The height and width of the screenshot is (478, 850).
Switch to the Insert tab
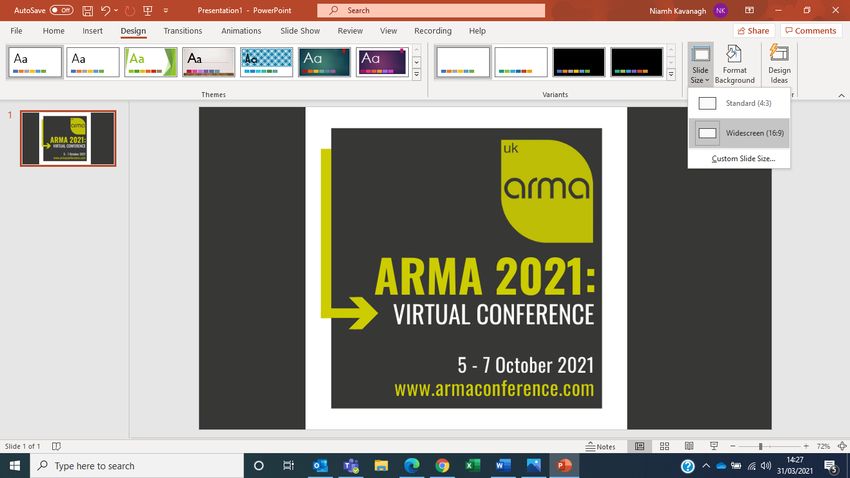(x=92, y=31)
